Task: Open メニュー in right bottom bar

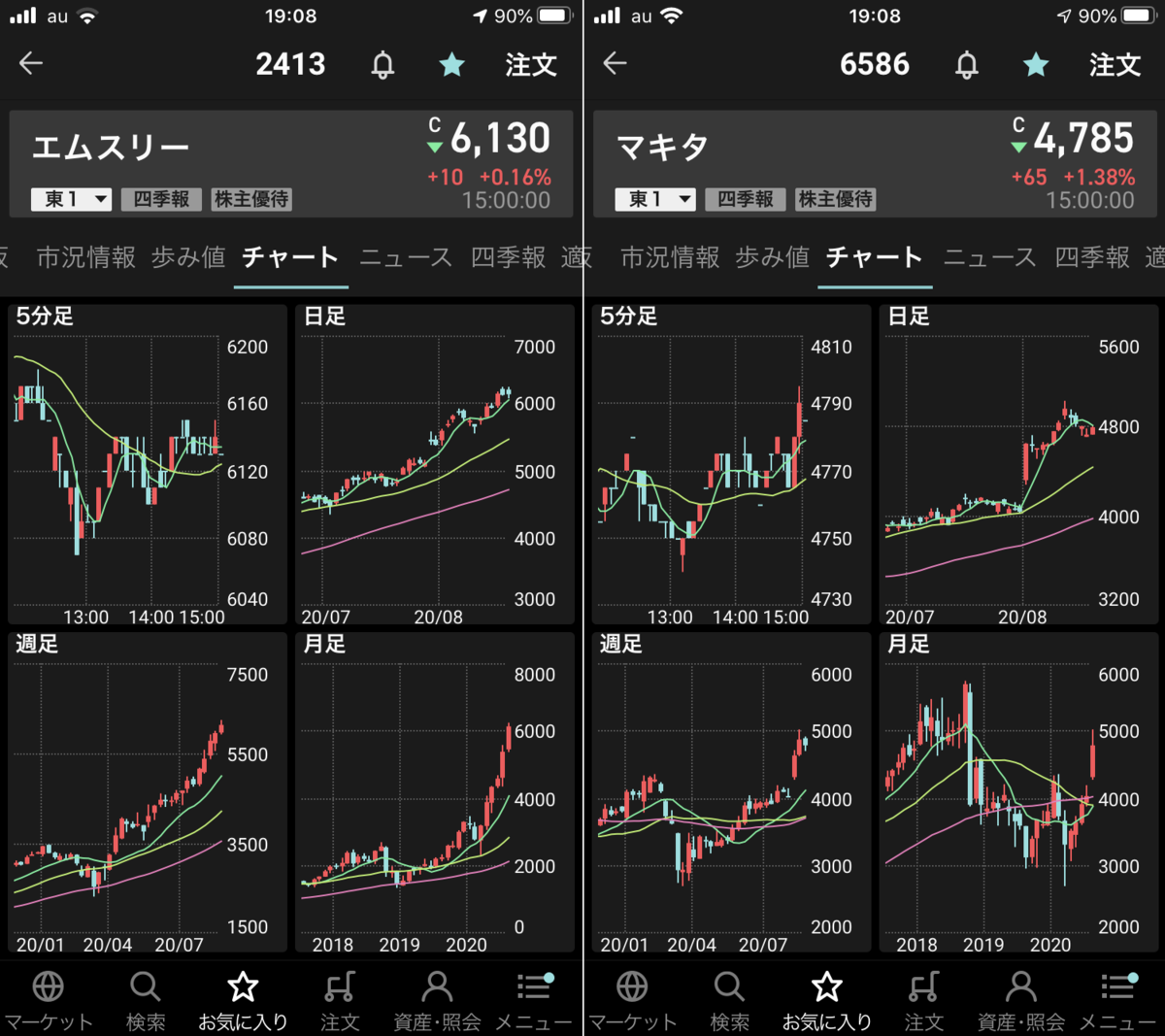Action: [1118, 1000]
